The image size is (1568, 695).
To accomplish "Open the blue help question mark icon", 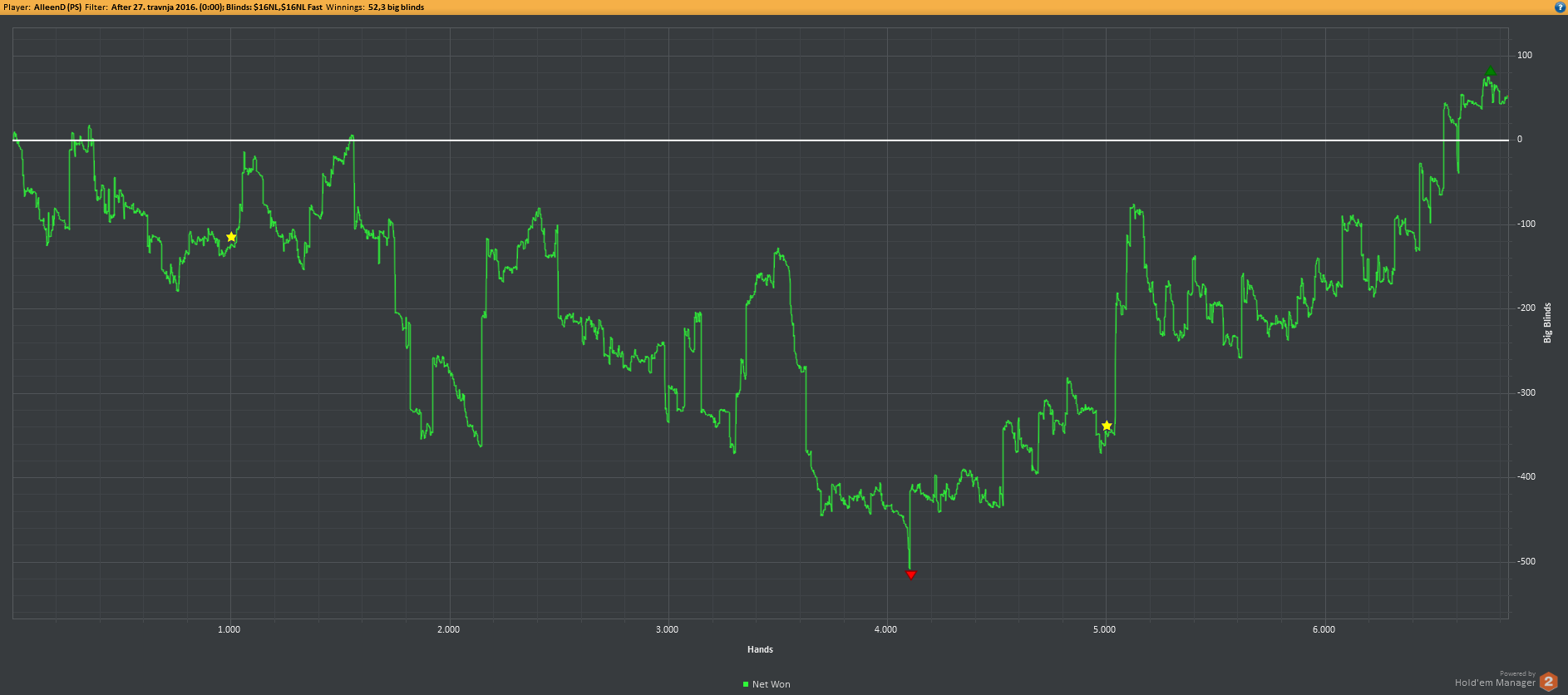I will coord(1560,7).
